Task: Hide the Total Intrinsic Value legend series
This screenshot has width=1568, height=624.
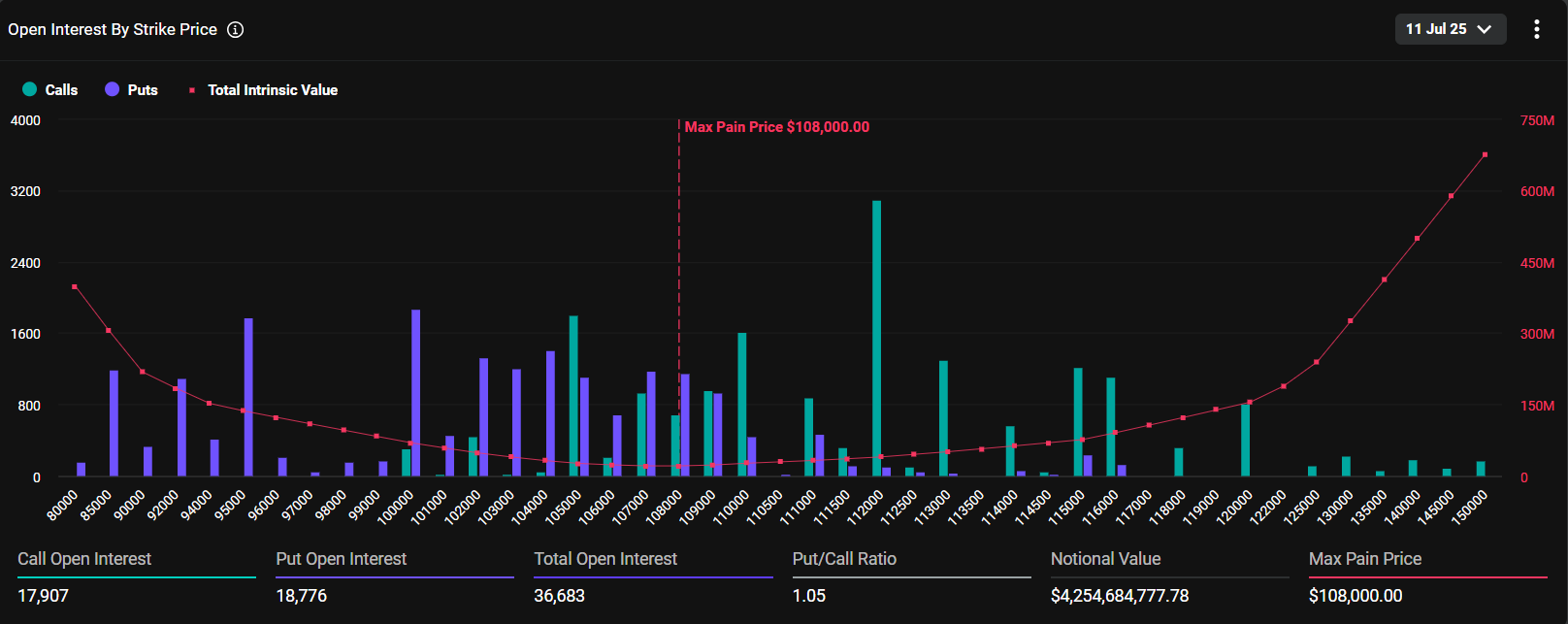Action: point(263,89)
